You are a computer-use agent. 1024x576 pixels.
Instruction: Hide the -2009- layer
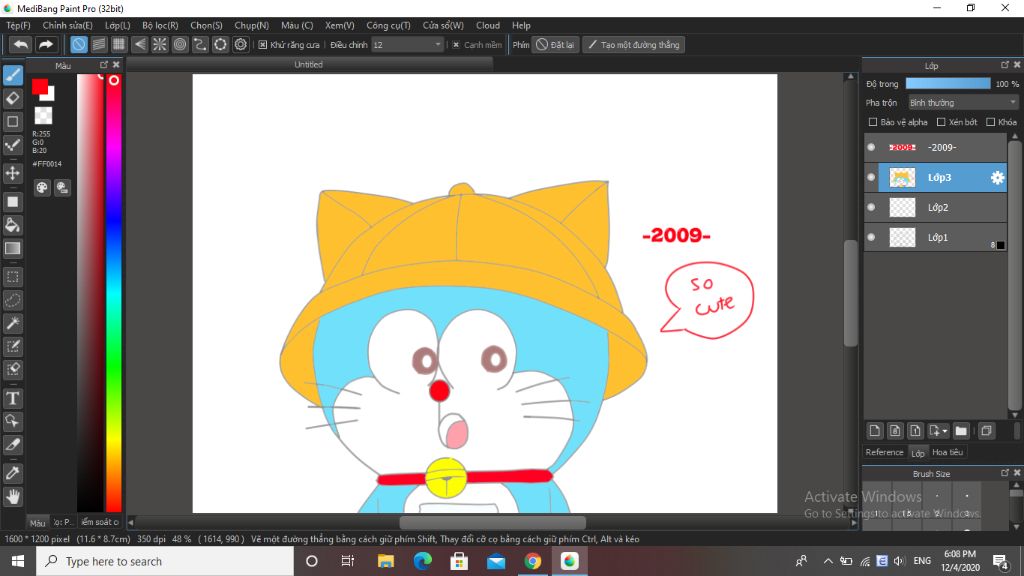[x=871, y=148]
